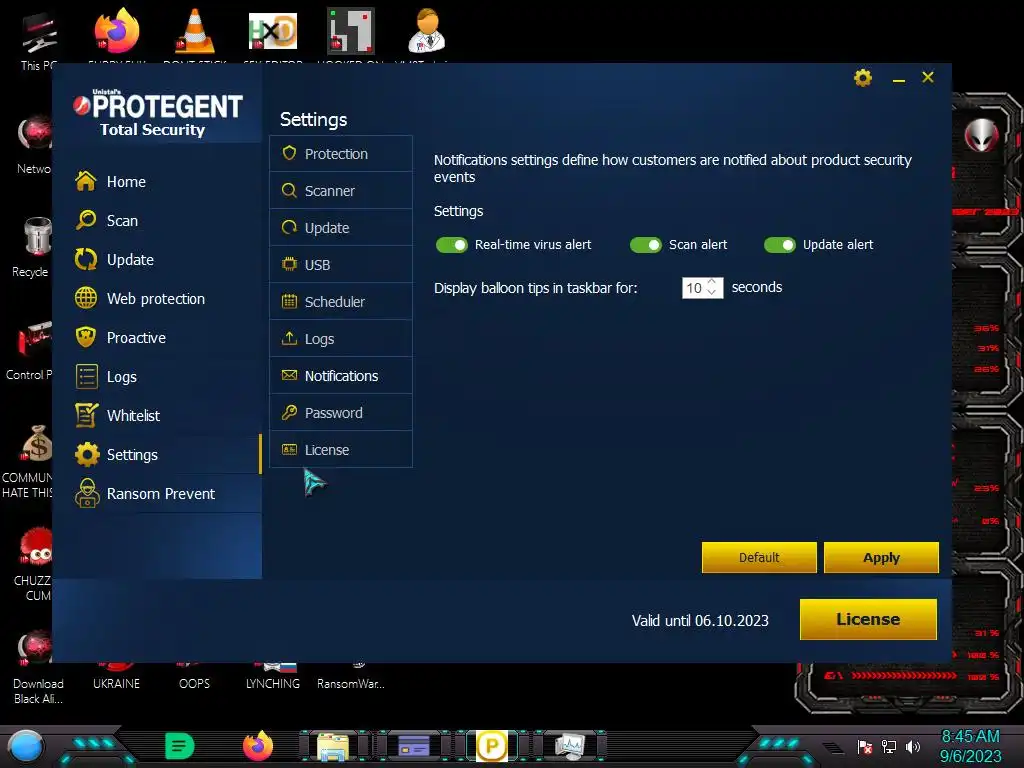1024x768 pixels.
Task: Select Web protection in the sidebar
Action: click(157, 298)
